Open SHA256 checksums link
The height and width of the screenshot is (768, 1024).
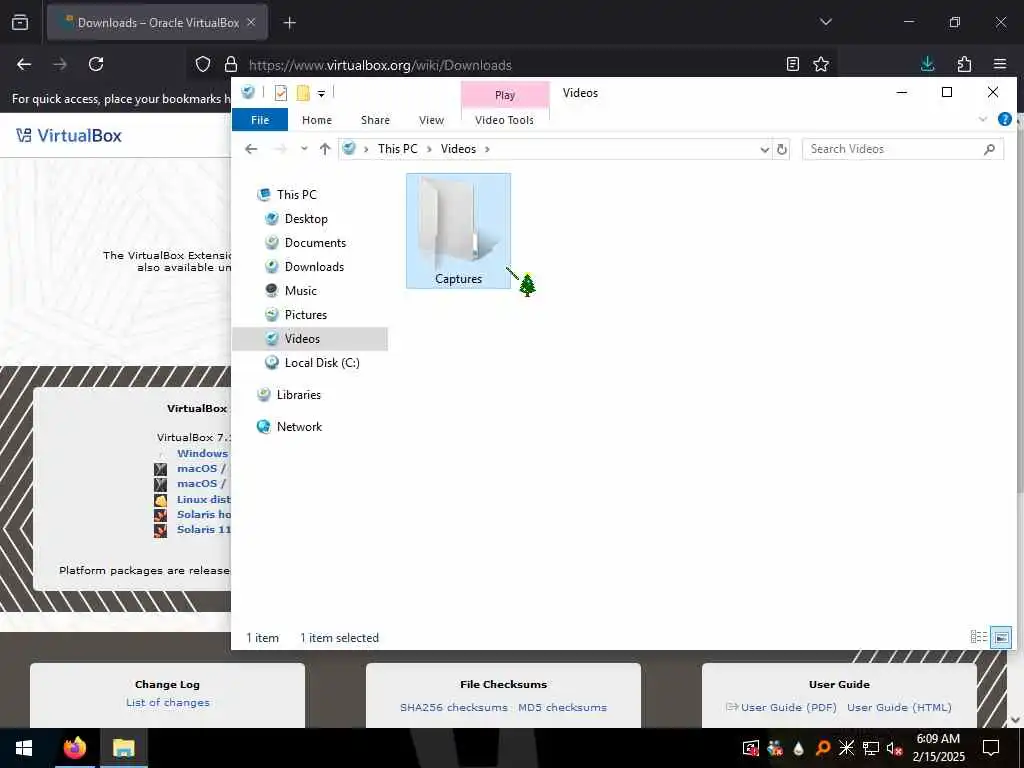pos(453,707)
